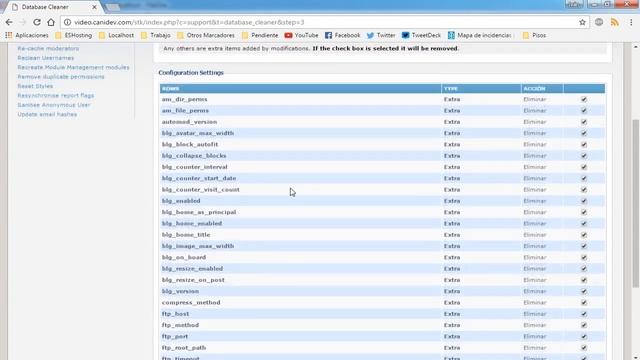Open the ESHosting bookmarks folder
This screenshot has width=640, height=360.
click(73, 36)
